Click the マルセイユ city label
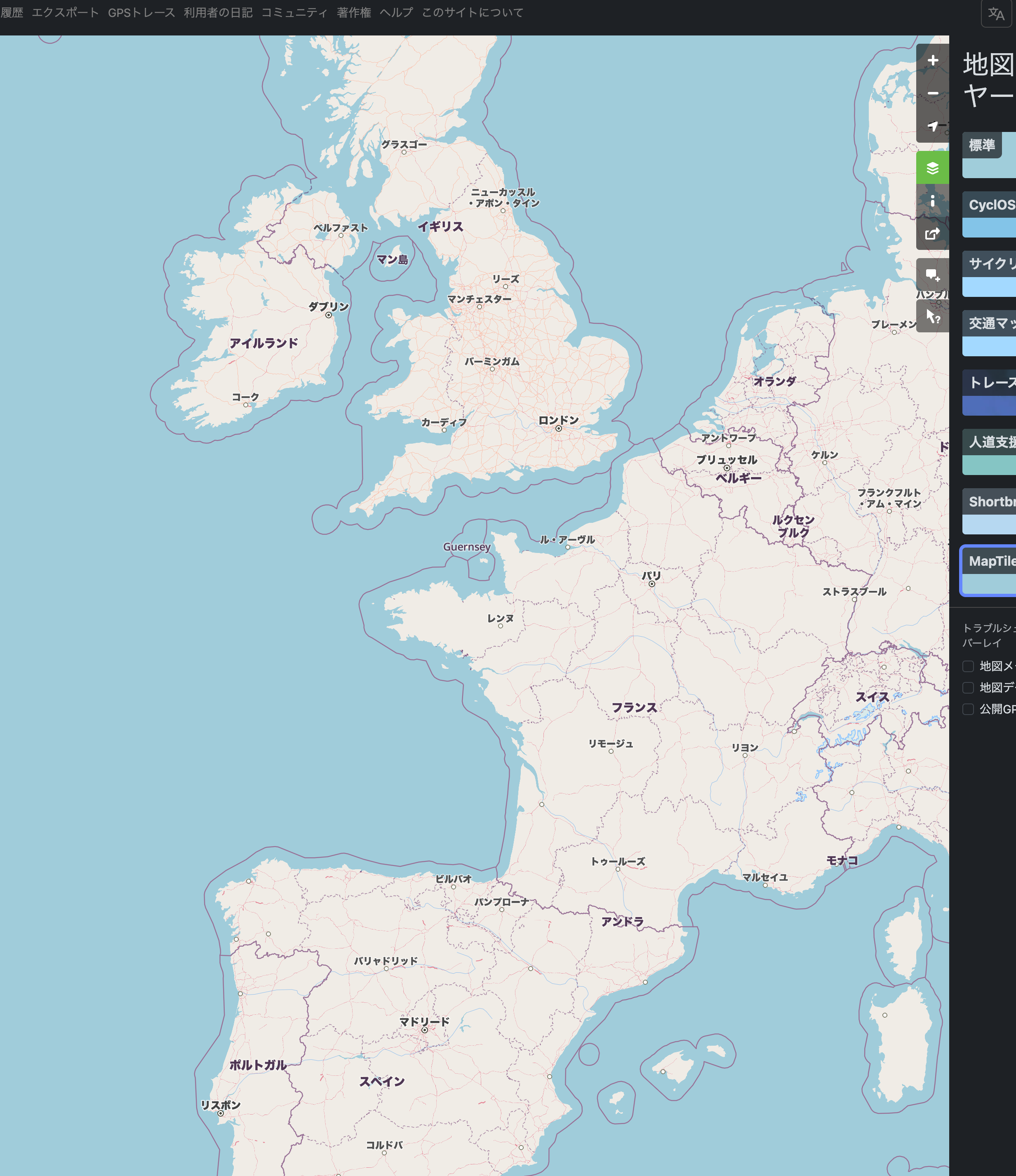 [765, 877]
